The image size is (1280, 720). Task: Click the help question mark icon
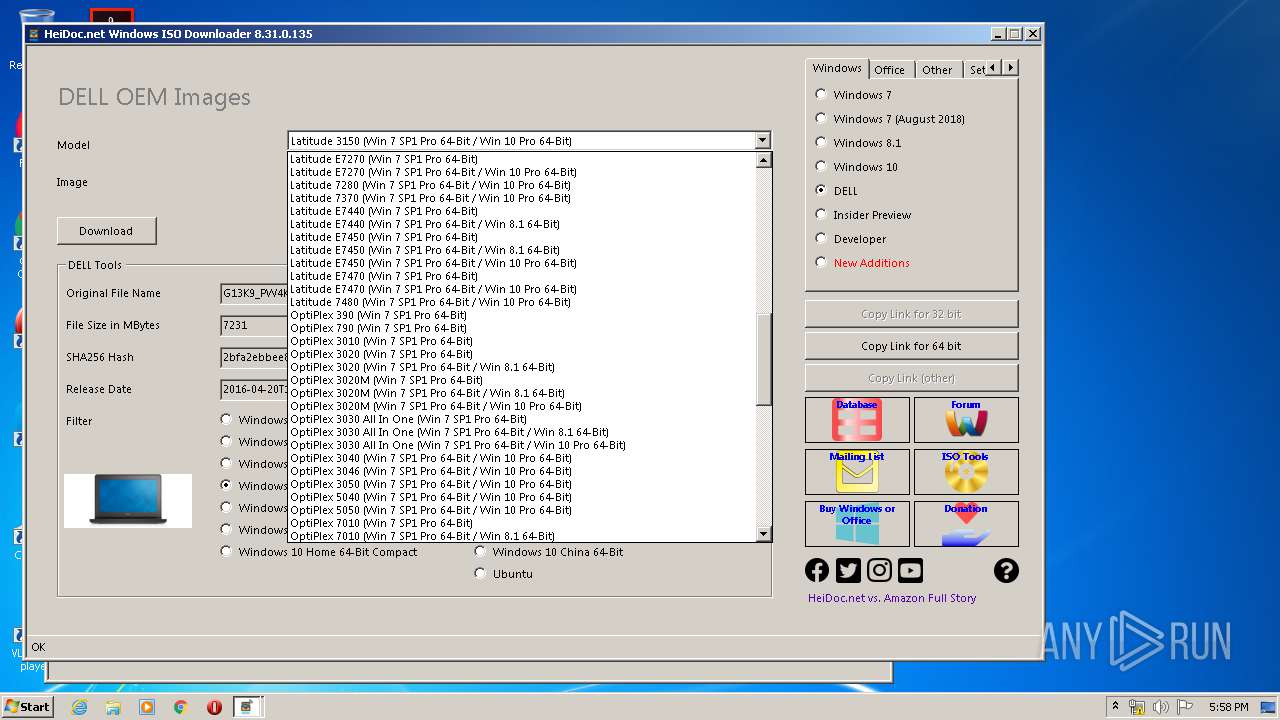click(1006, 570)
